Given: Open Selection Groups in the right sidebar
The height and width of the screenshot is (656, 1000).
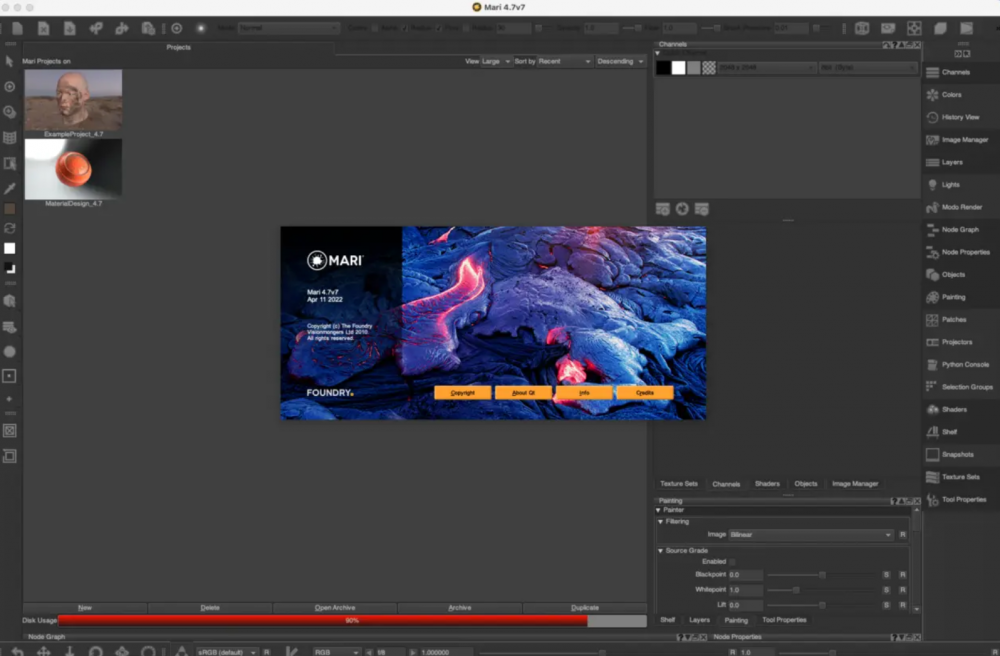Looking at the screenshot, I should 960,387.
